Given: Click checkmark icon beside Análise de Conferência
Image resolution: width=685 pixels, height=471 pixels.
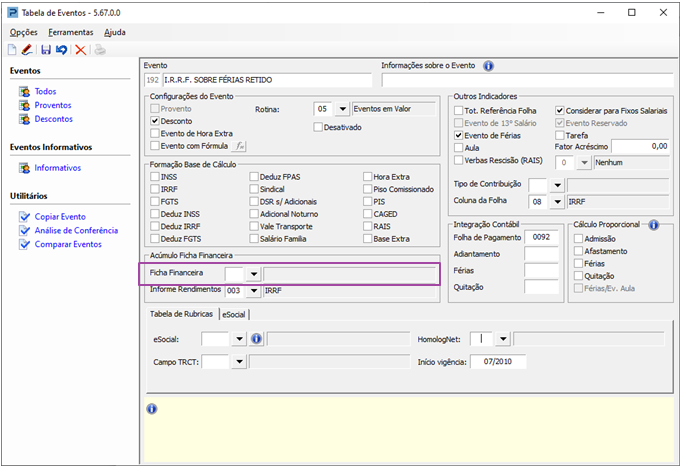Looking at the screenshot, I should [x=24, y=231].
